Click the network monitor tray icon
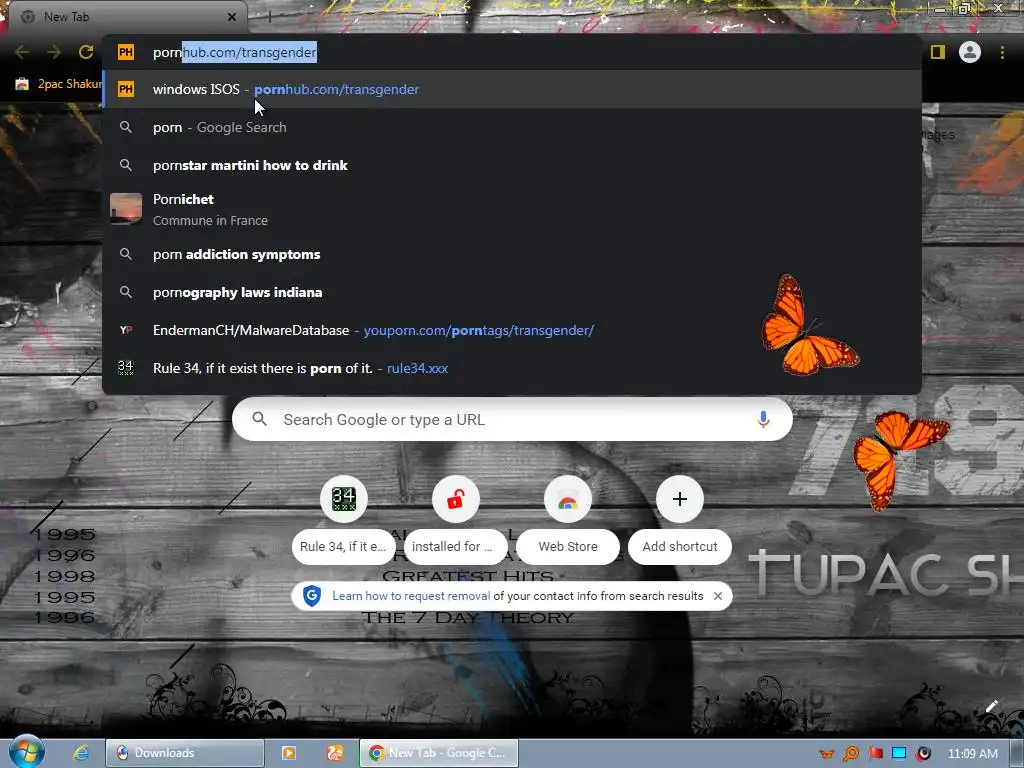1024x768 pixels. coord(899,754)
